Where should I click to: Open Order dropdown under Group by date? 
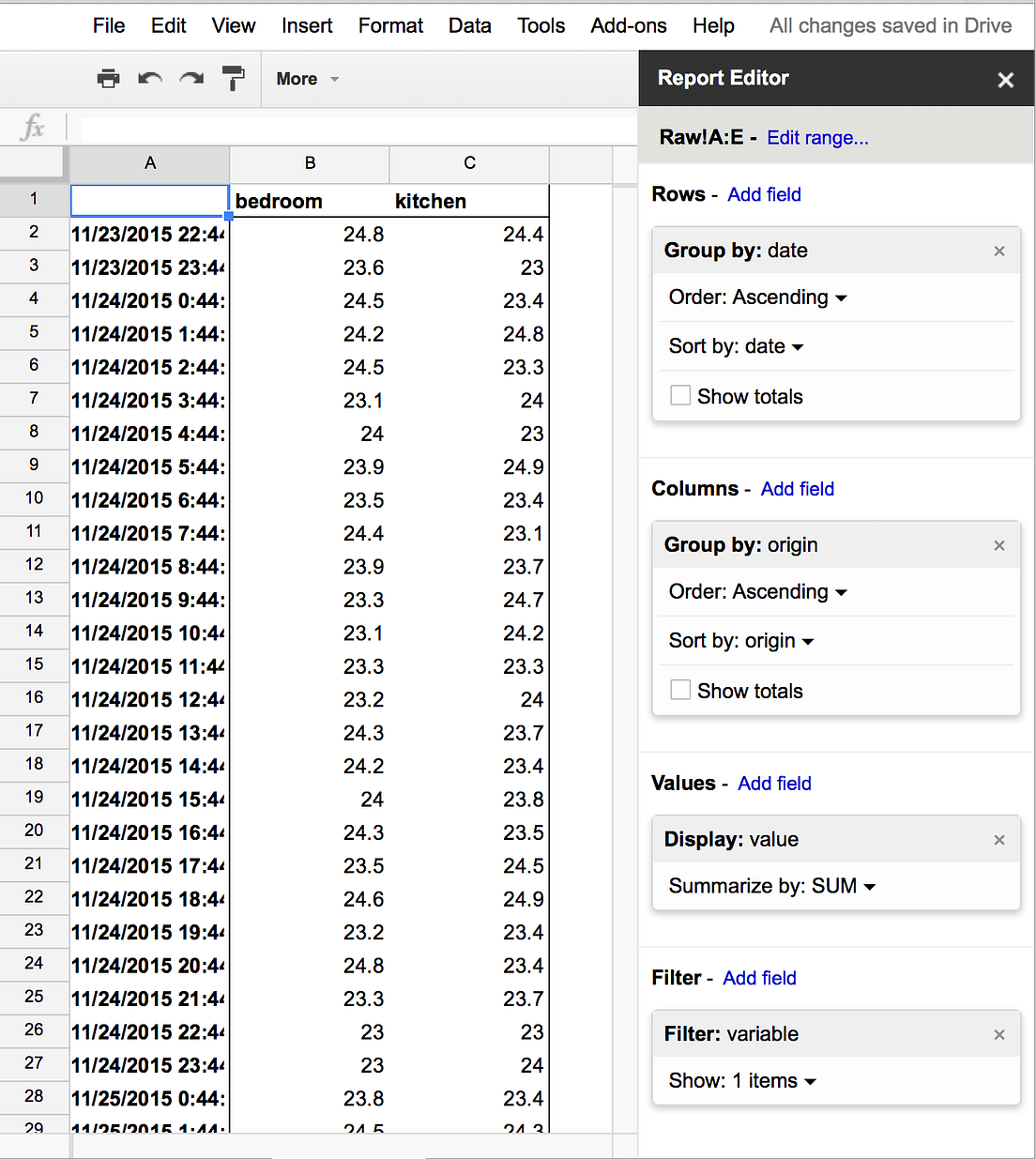(x=758, y=297)
